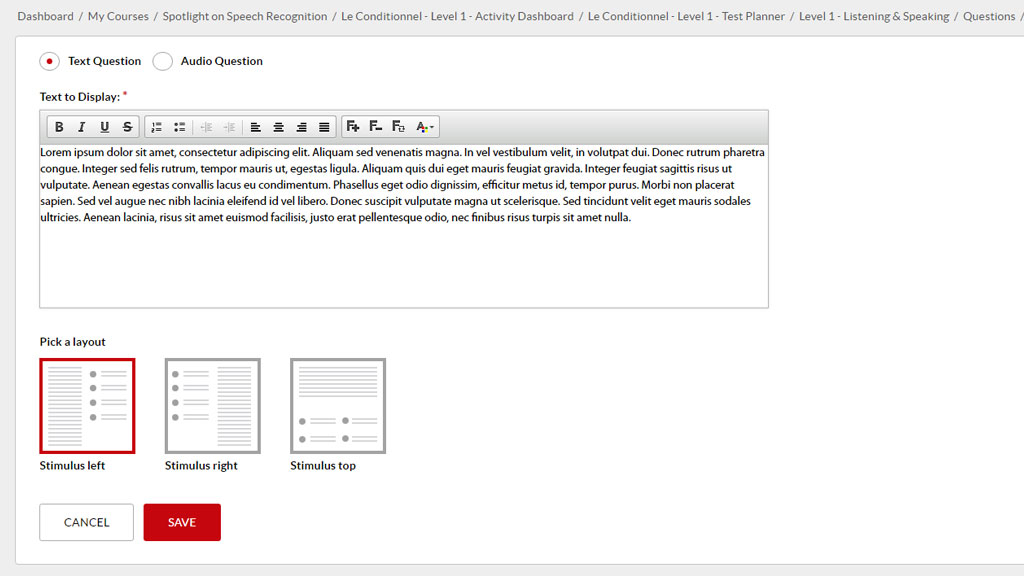Click the increase indent icon
This screenshot has height=576, width=1024.
[x=229, y=127]
